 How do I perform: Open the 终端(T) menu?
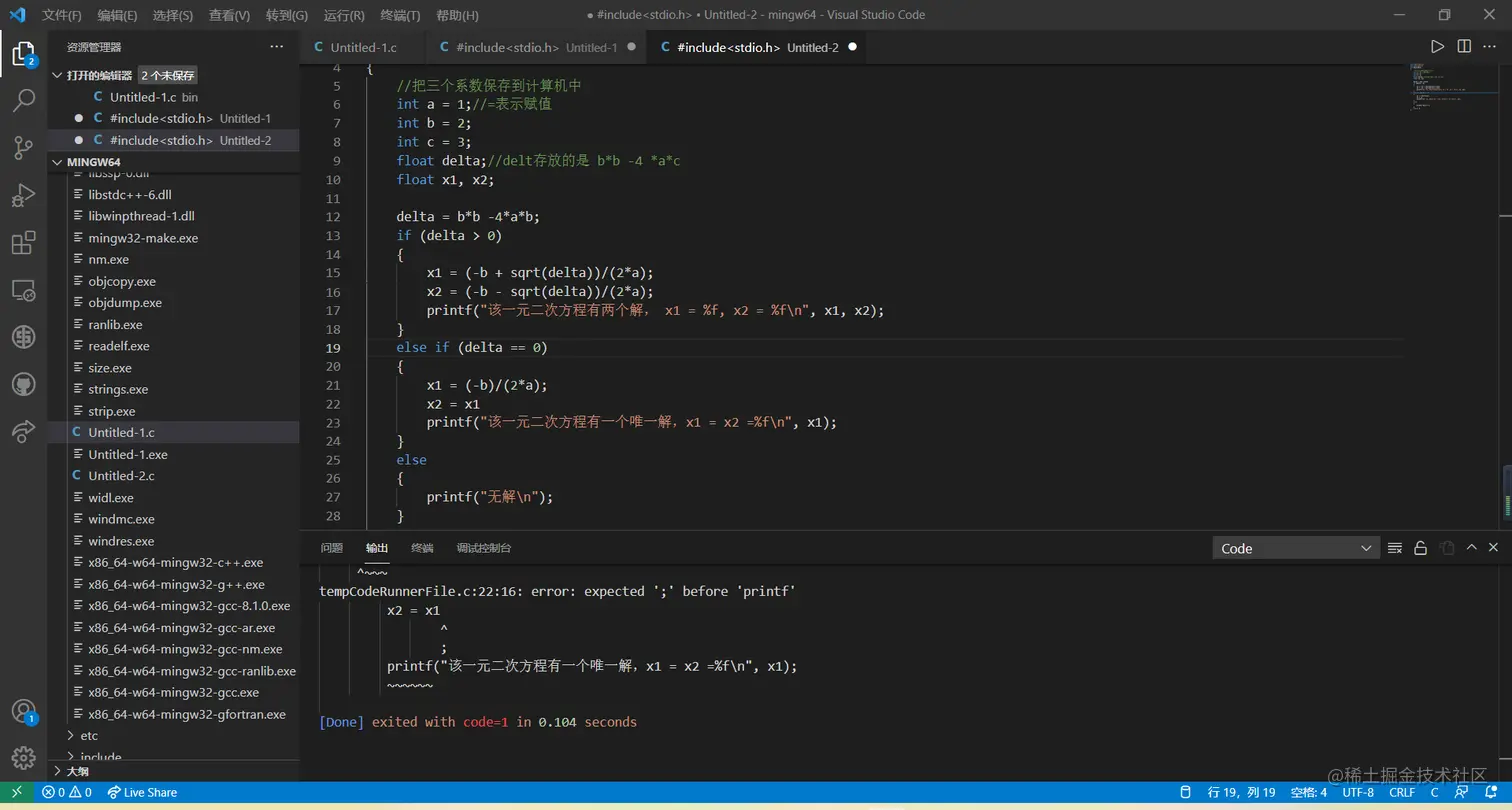[401, 15]
